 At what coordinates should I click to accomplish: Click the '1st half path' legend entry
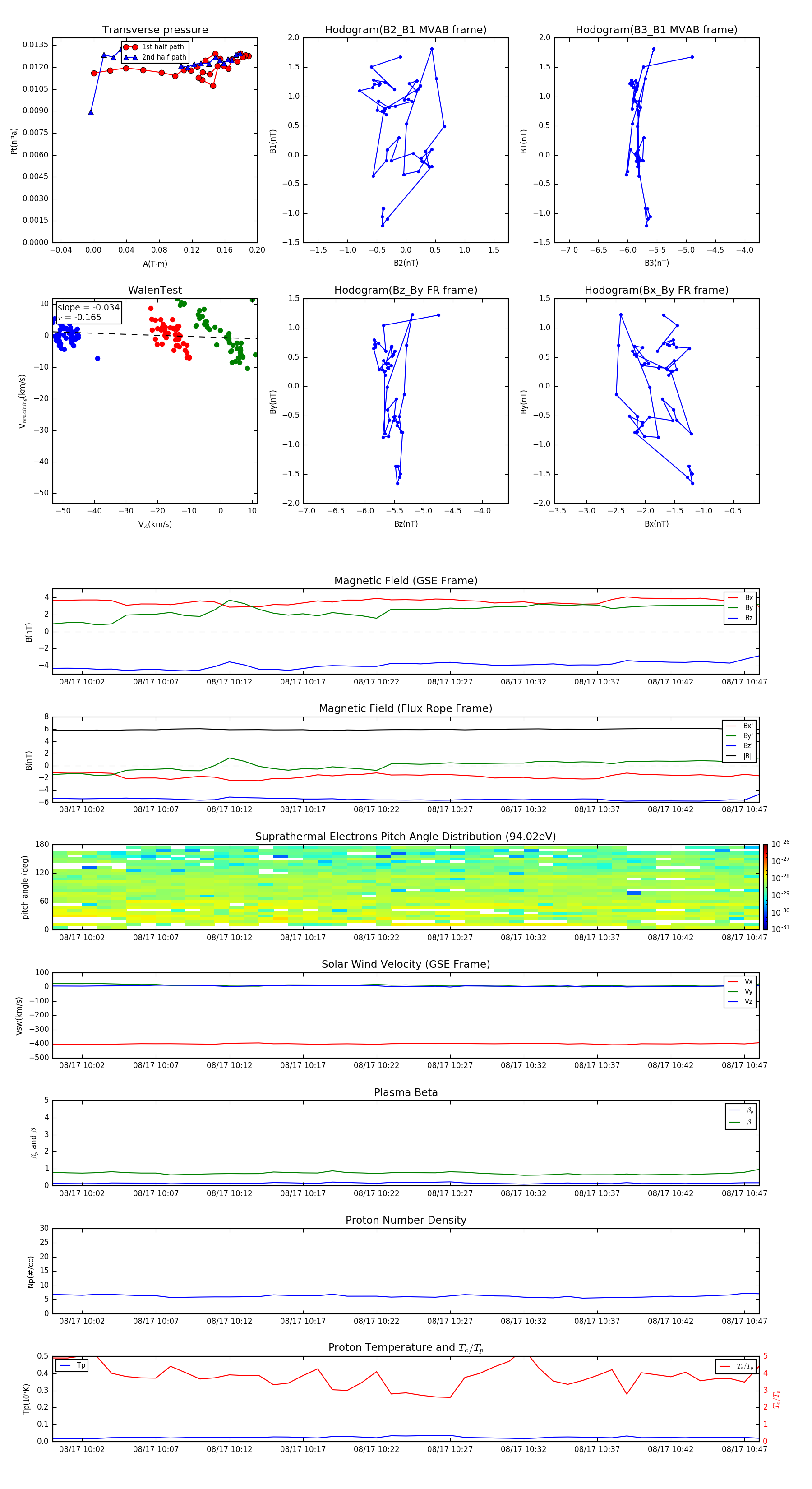click(154, 47)
